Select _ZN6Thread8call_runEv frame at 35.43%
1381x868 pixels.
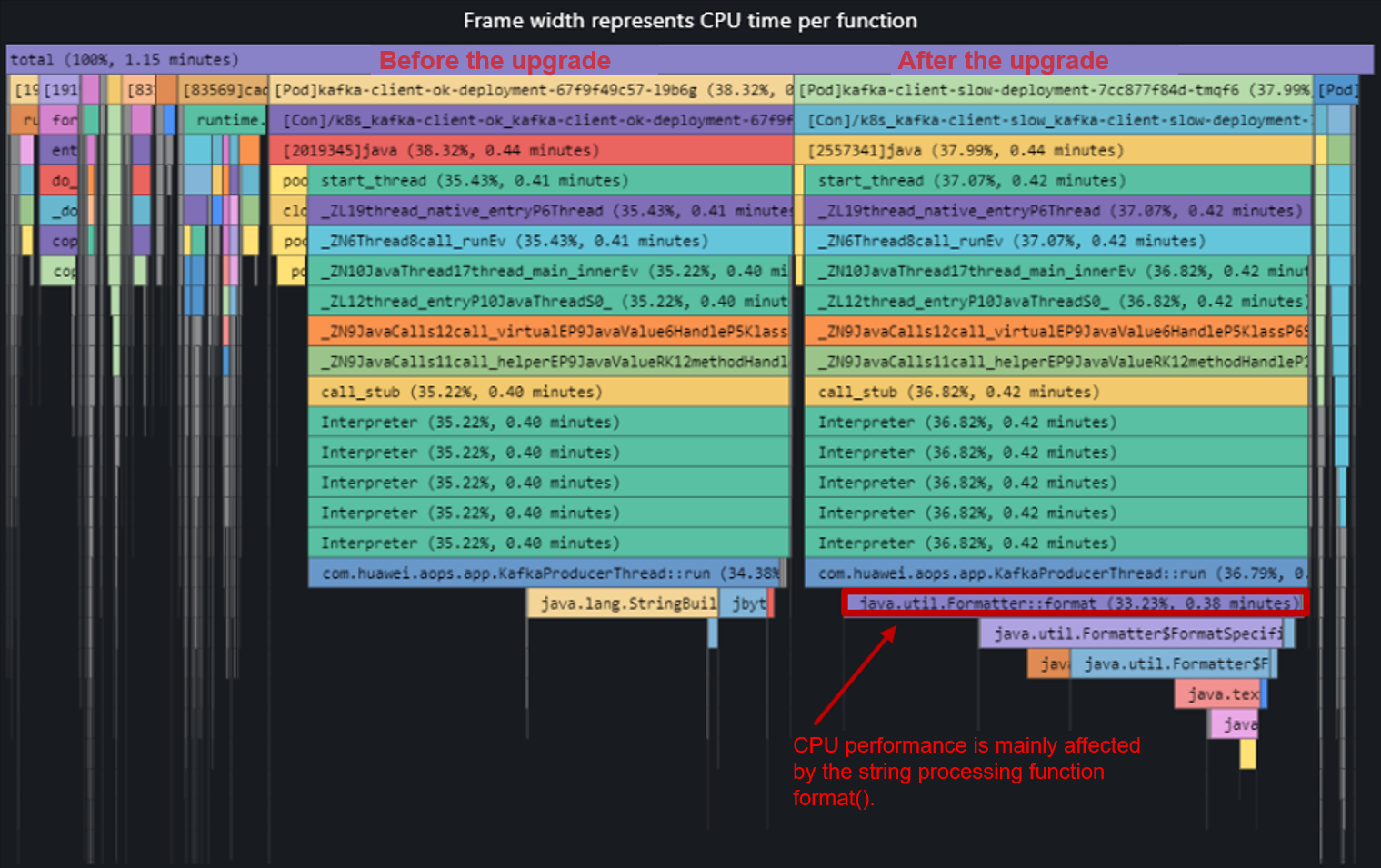pos(549,241)
